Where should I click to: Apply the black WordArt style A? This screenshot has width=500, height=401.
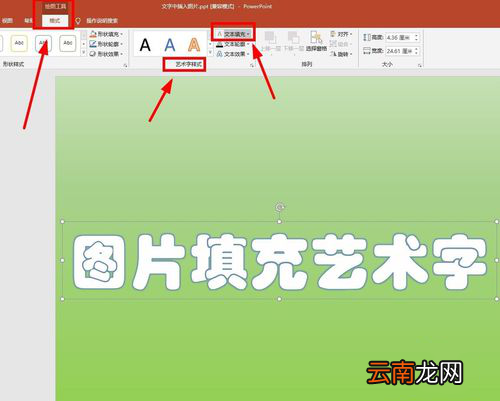[x=145, y=45]
